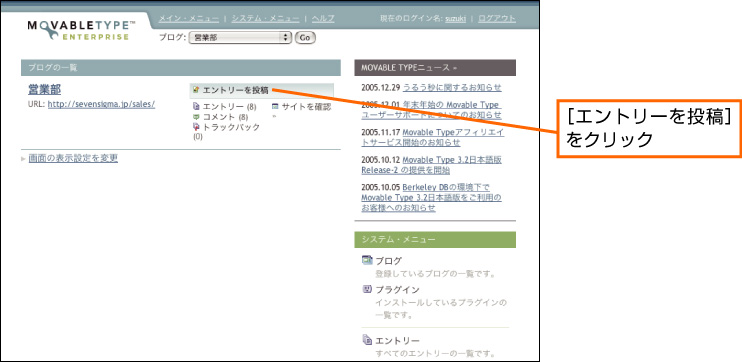This screenshot has width=742, height=362.
Task: Click the 登録しているブログの一覧です description
Action: [x=435, y=274]
